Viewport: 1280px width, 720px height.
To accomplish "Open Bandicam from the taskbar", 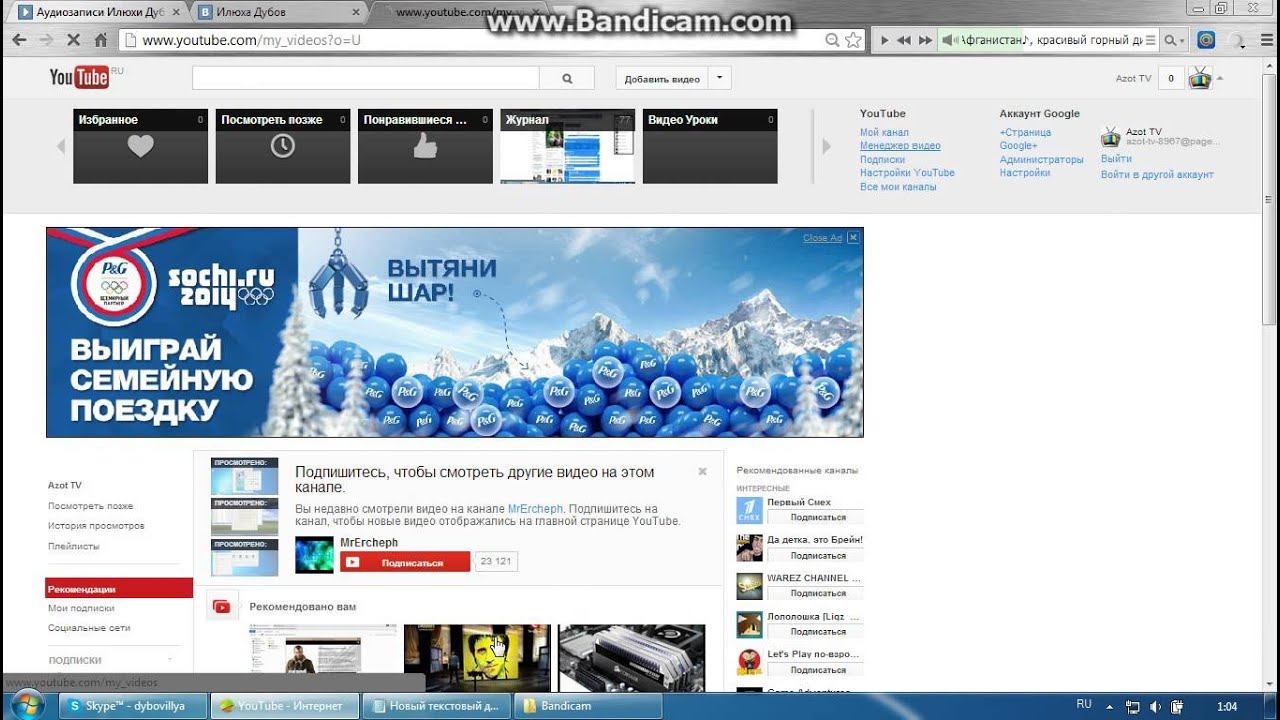I will click(589, 705).
